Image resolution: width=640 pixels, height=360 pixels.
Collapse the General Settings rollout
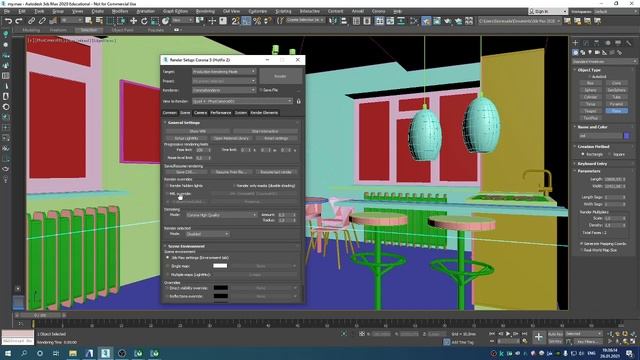pos(184,122)
